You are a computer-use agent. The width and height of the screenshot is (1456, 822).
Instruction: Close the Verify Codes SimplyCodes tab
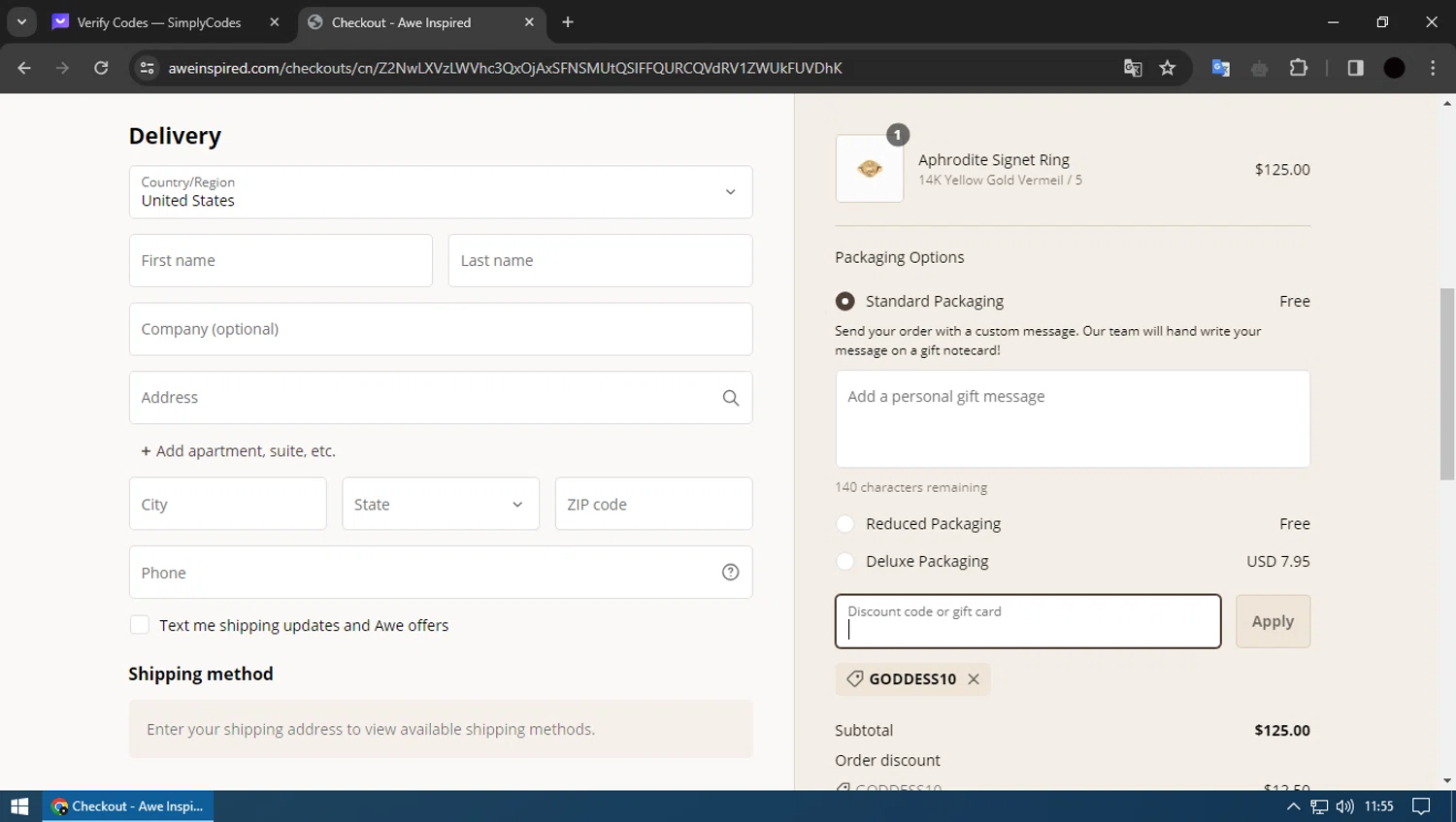(x=275, y=22)
